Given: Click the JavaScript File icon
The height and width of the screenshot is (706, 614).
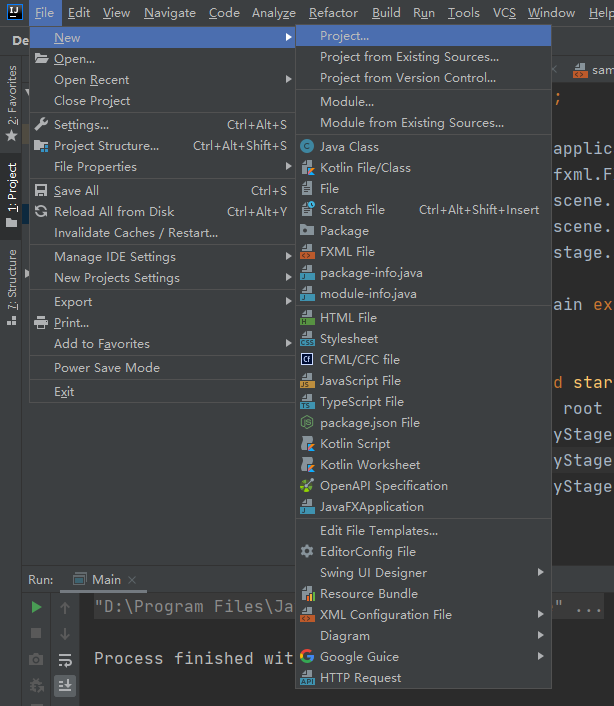Looking at the screenshot, I should pyautogui.click(x=307, y=380).
